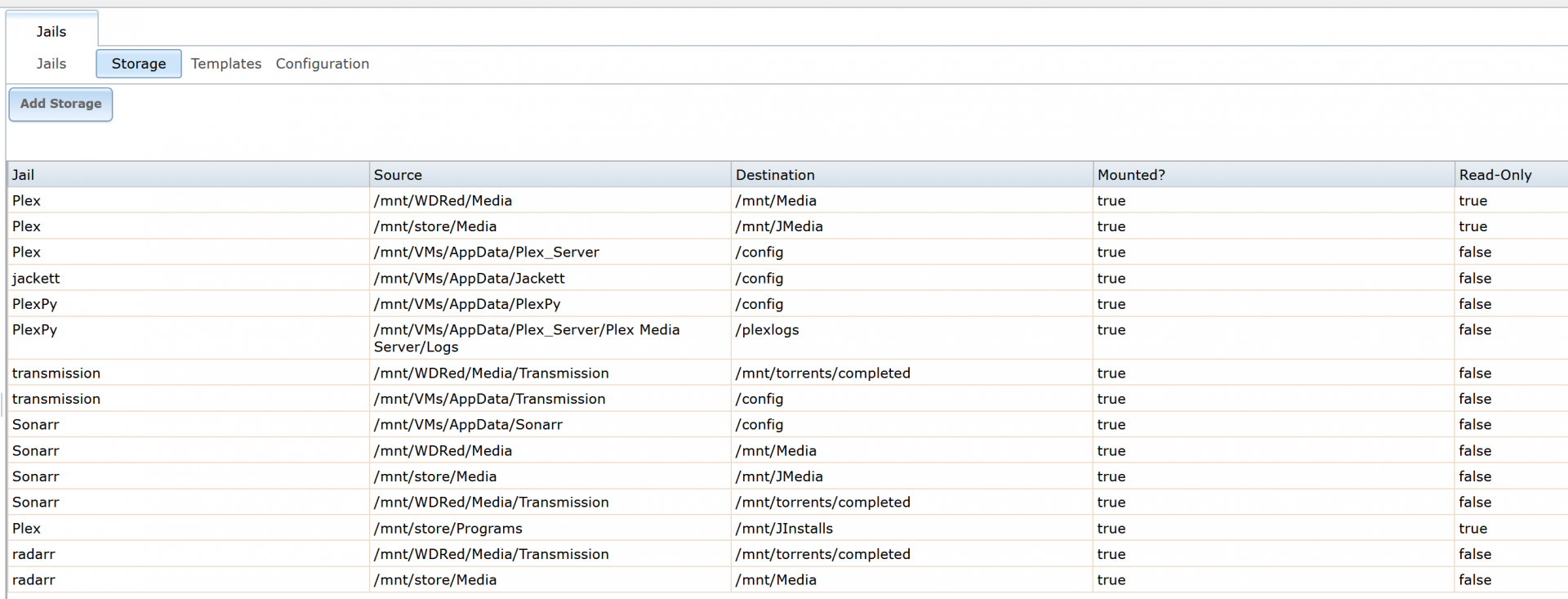
Task: Click the /mnt/JInstalls destination cell
Action: click(784, 529)
